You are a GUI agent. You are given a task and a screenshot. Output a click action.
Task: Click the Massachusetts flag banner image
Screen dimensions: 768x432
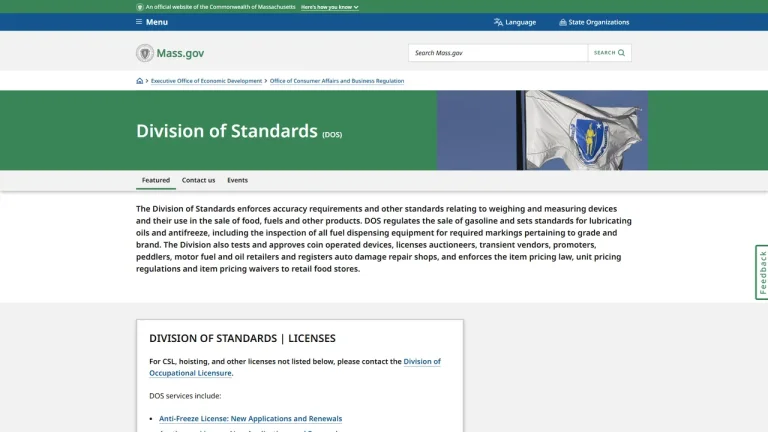pos(542,130)
